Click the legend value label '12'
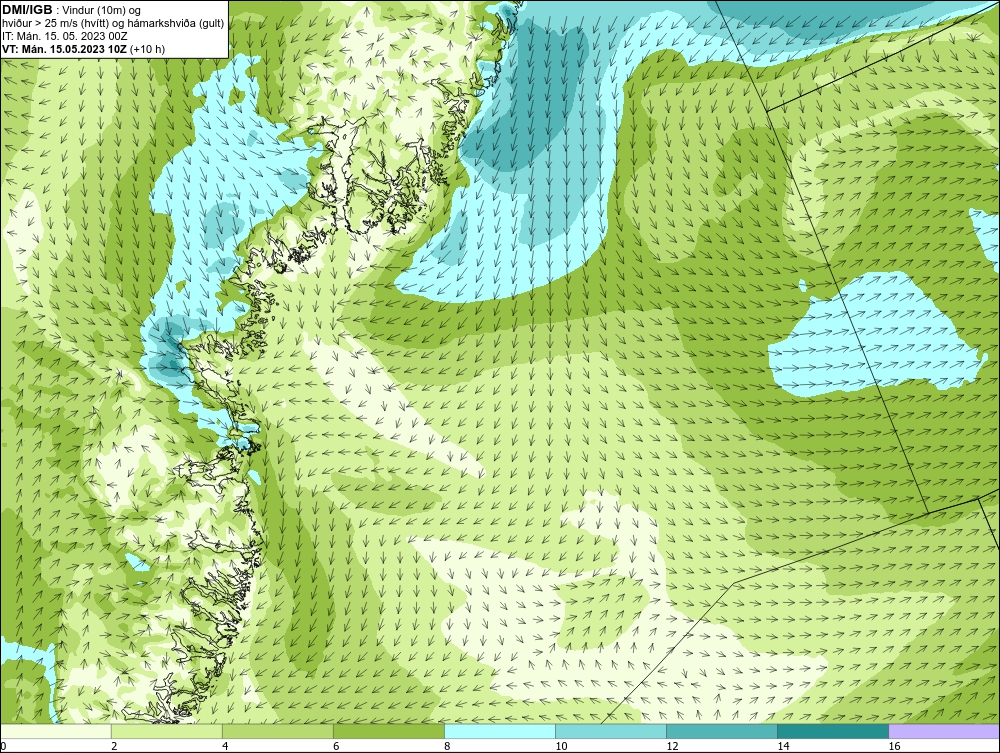 pyautogui.click(x=672, y=746)
